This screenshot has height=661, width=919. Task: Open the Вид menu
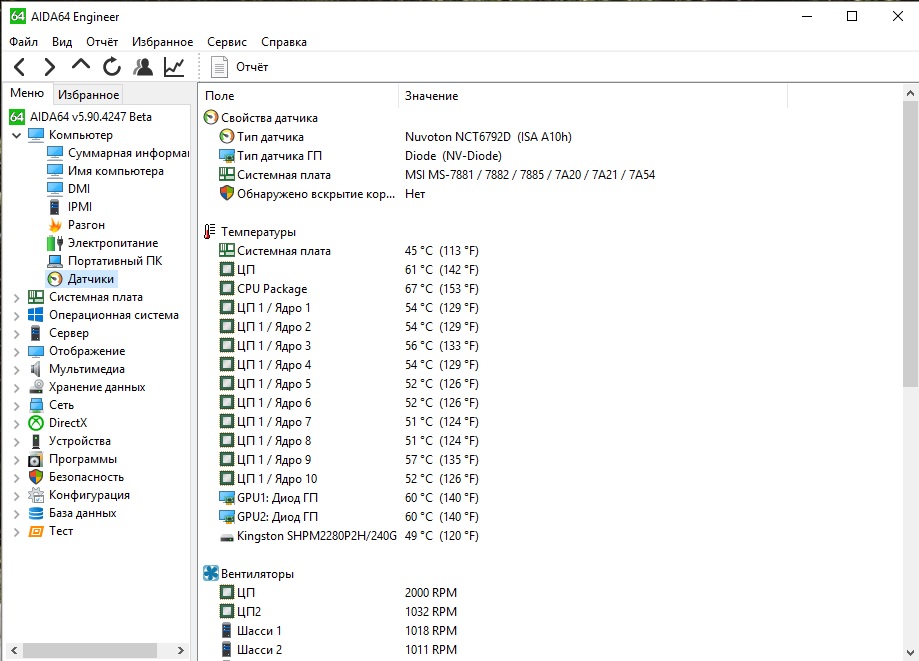point(62,42)
